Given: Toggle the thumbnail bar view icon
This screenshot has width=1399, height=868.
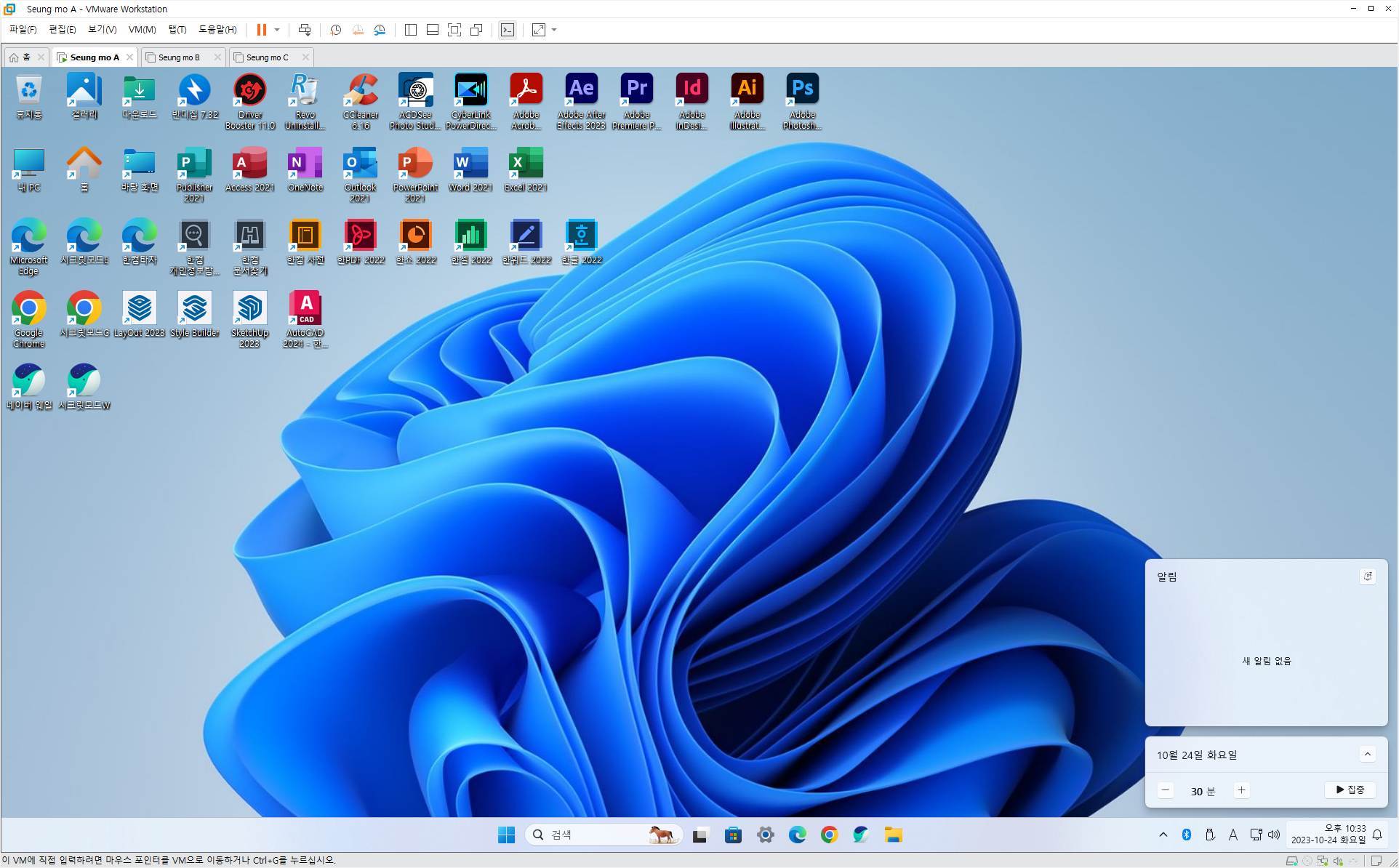Looking at the screenshot, I should 433,30.
